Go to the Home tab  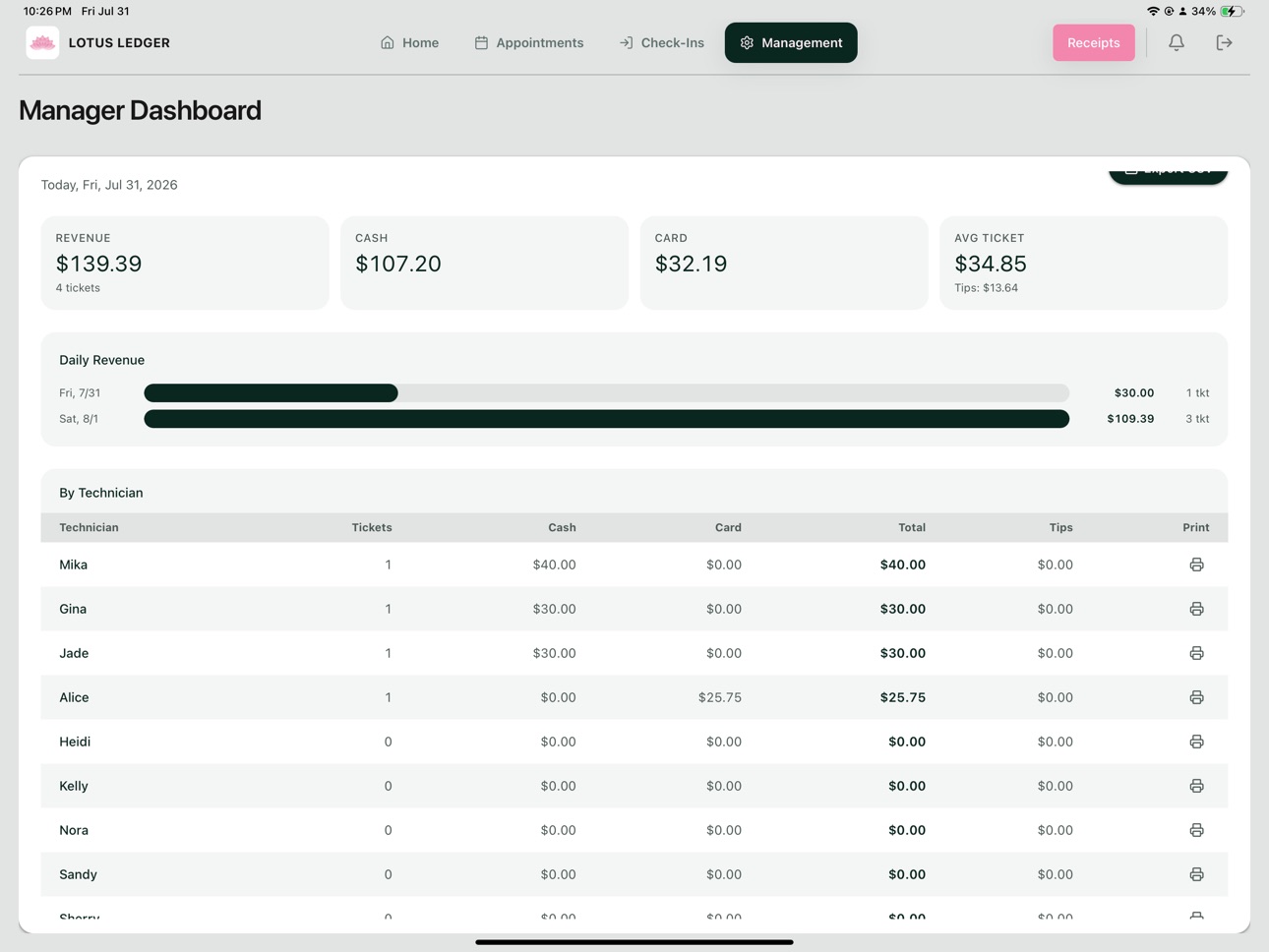[x=409, y=42]
